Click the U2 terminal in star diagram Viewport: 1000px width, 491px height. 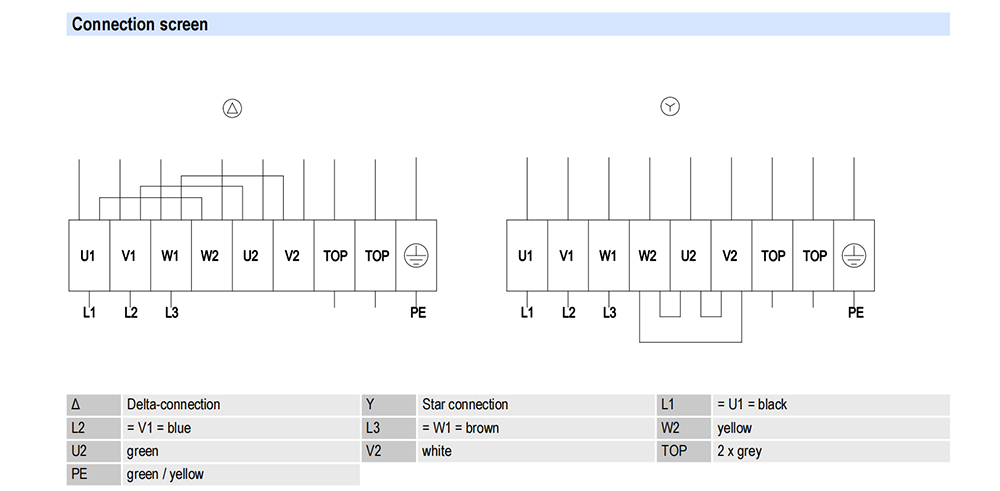690,256
